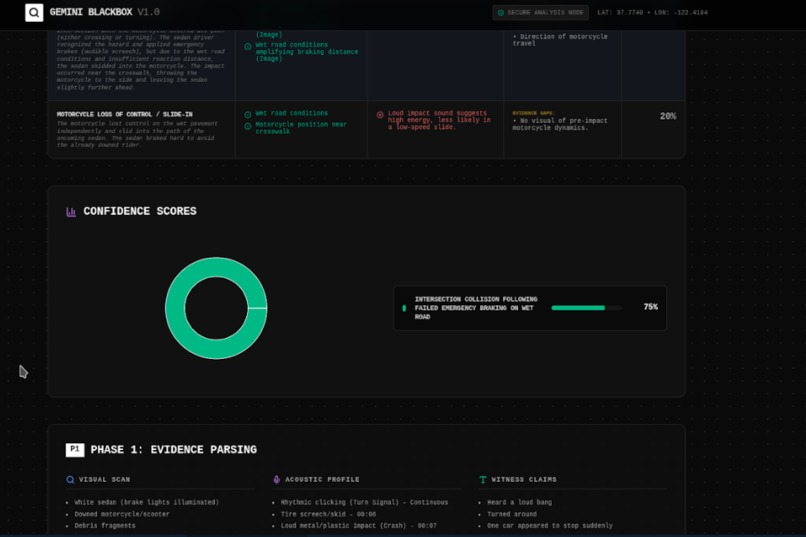The width and height of the screenshot is (806, 537).
Task: Click 'Heard a loud bang' witness claim
Action: click(x=520, y=502)
